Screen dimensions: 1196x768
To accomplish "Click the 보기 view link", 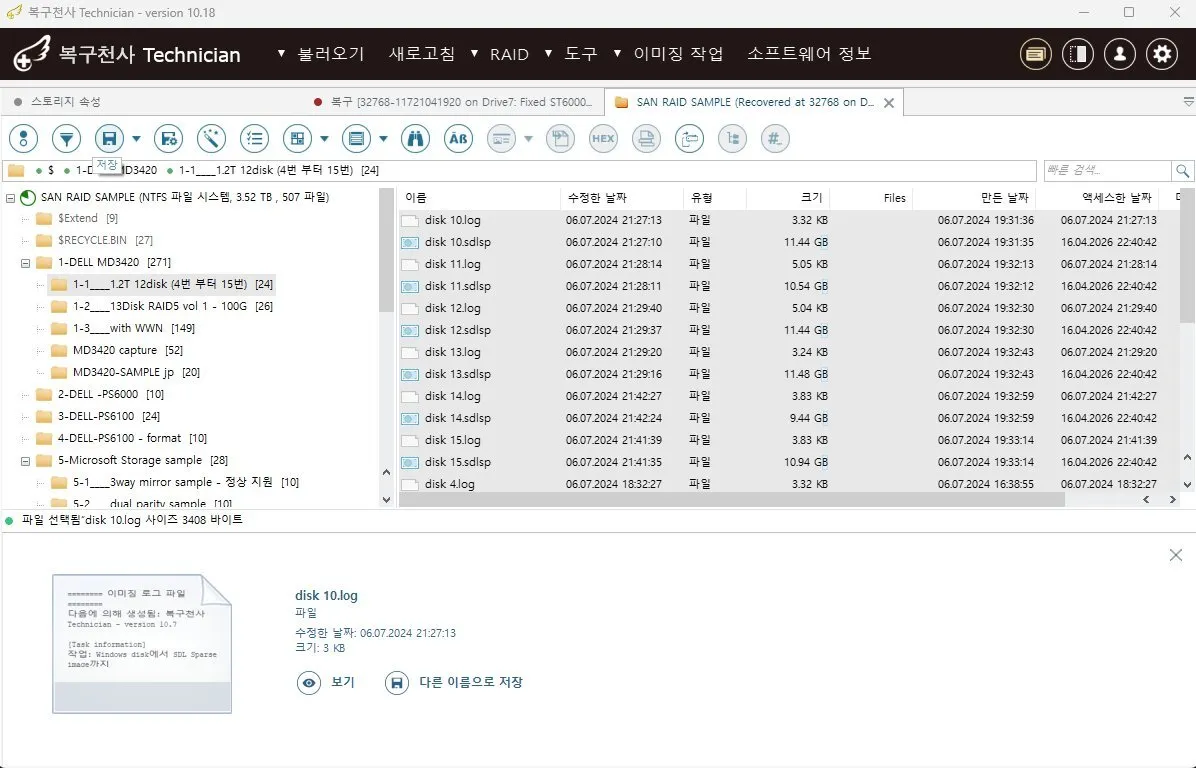I will [x=343, y=682].
